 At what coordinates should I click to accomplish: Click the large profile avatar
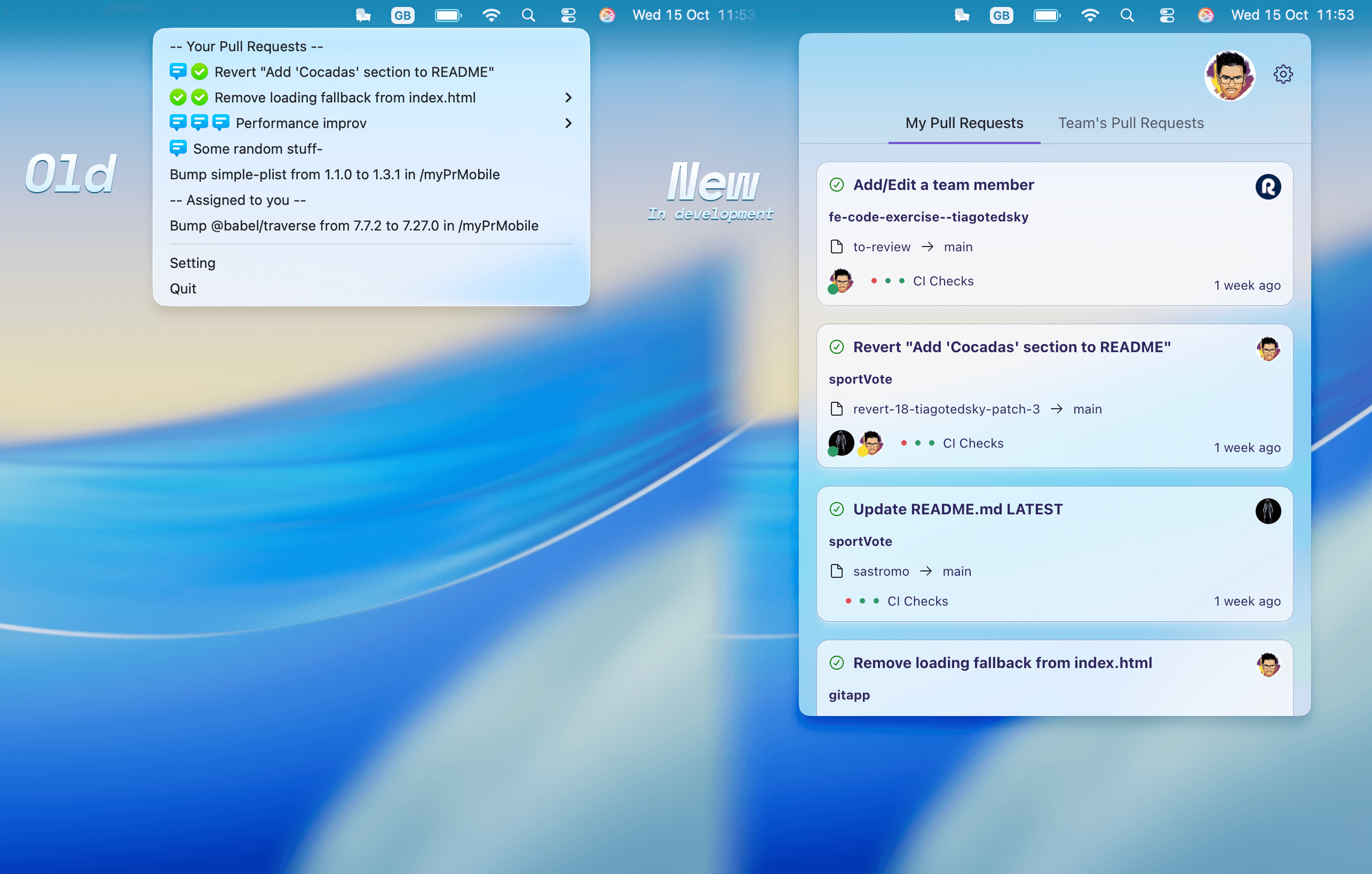(1230, 76)
